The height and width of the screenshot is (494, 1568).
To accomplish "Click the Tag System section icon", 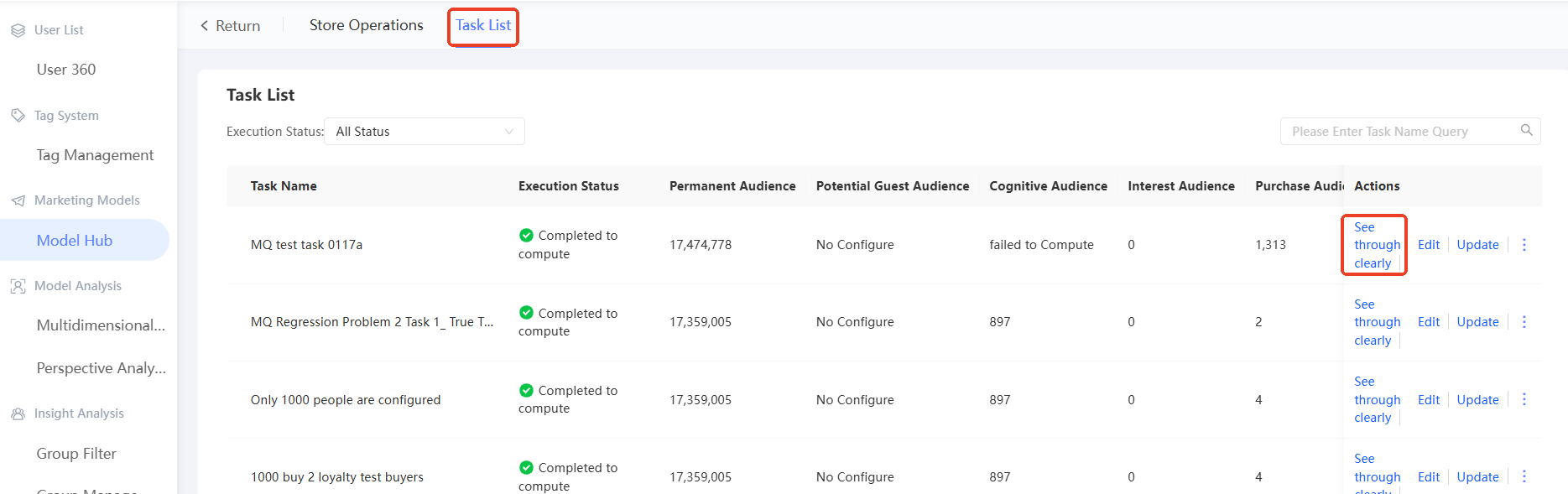I will (x=18, y=116).
